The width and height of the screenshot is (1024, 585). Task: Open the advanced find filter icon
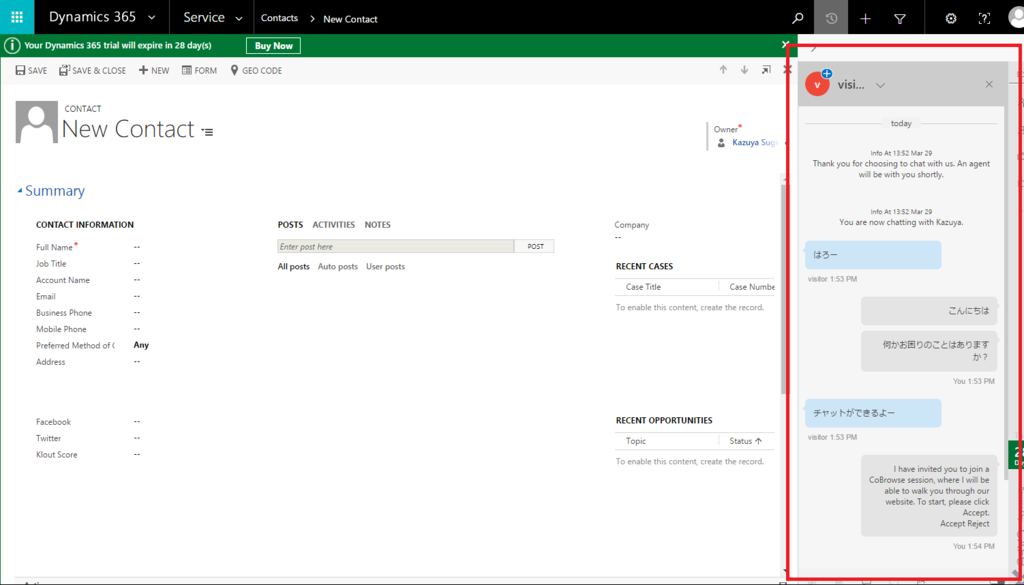click(900, 18)
